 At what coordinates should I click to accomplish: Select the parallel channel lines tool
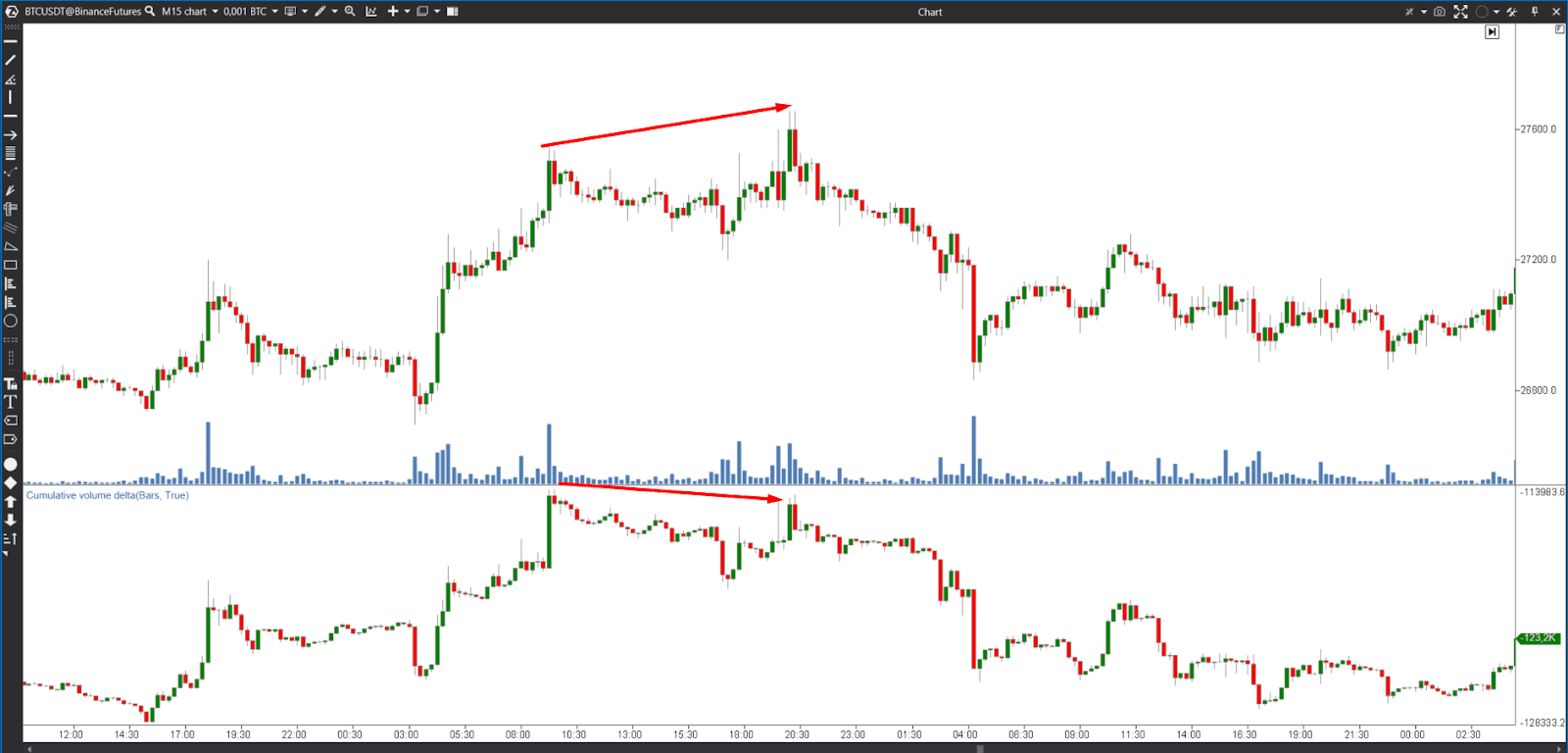tap(11, 227)
